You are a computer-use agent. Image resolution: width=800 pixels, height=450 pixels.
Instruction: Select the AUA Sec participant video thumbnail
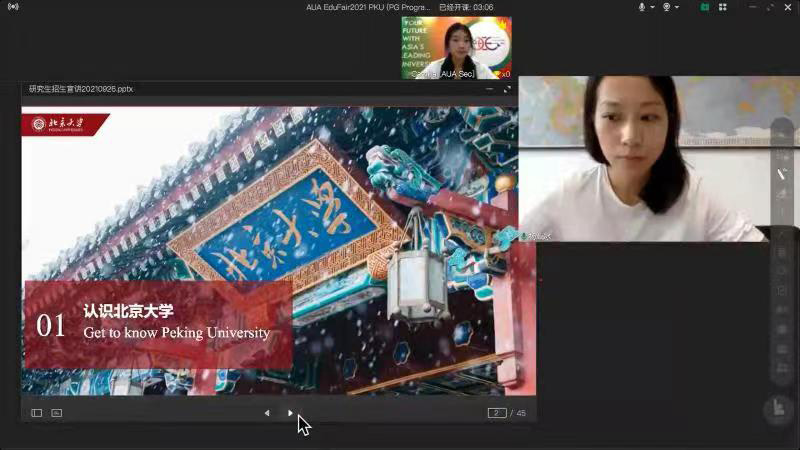pos(456,48)
